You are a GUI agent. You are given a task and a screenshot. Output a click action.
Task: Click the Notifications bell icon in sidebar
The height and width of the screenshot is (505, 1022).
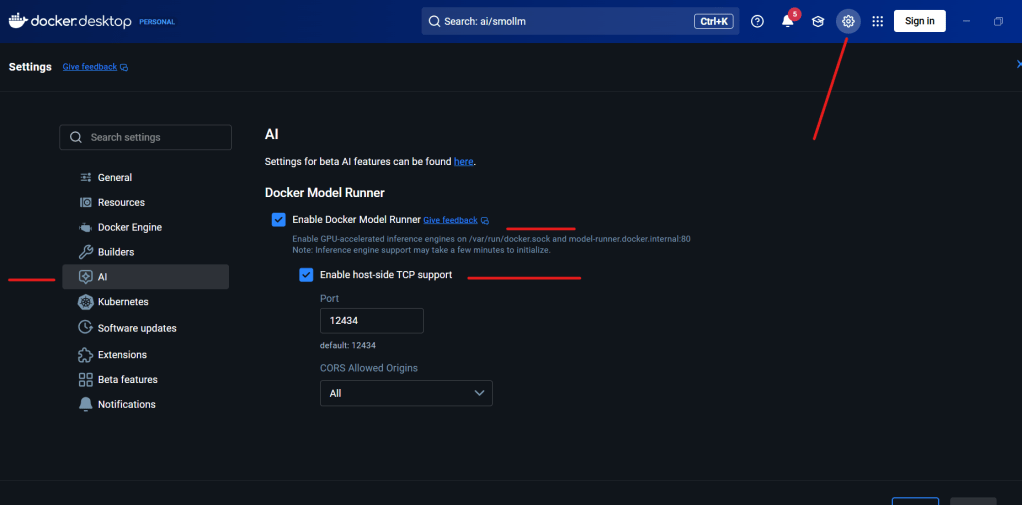85,404
